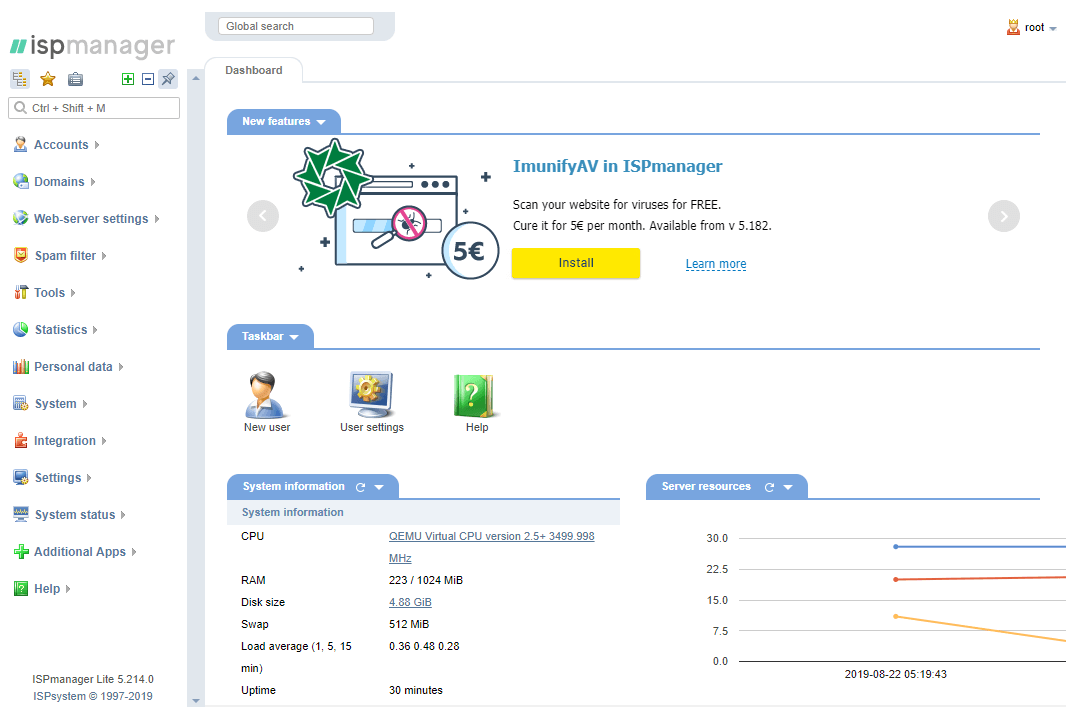Expand the Accounts menu section
Screen dimensions: 1066x707
(97, 145)
